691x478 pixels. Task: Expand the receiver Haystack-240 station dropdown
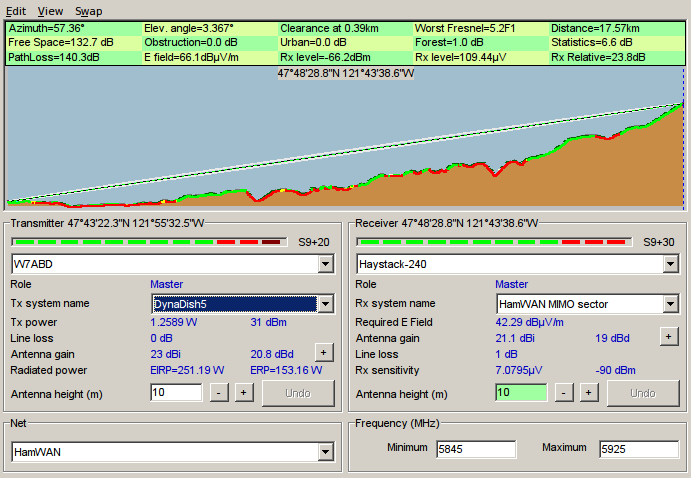coord(669,264)
